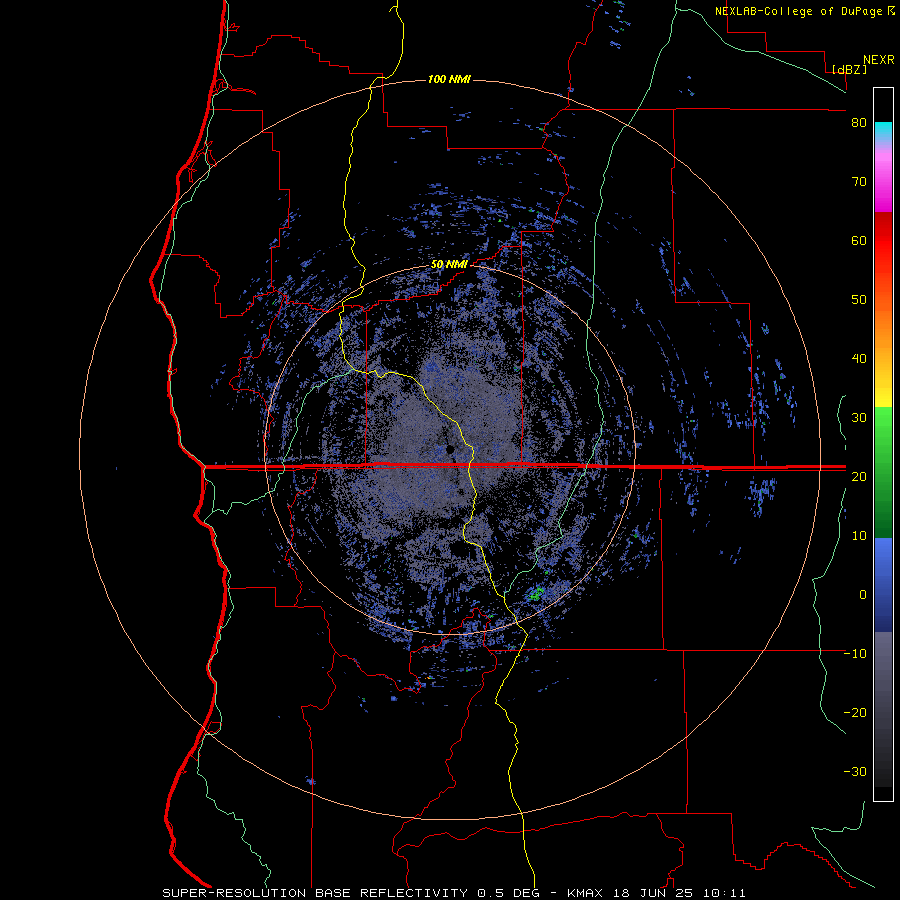
Task: Click the '50 NMI' range ring label
Action: [x=449, y=265]
